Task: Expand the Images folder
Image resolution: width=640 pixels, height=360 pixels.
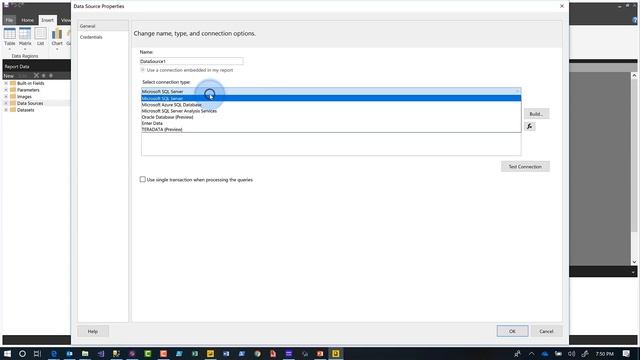Action: pos(6,97)
